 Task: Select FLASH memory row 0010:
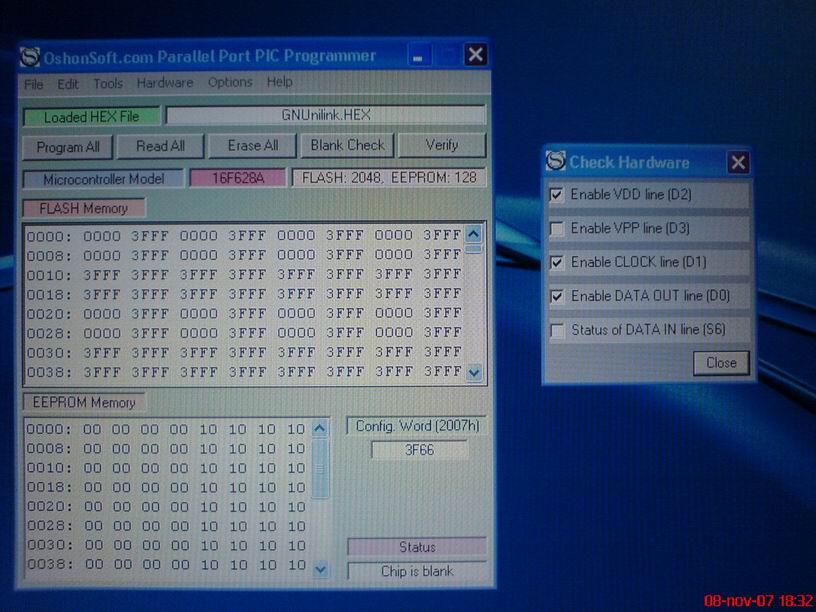[x=244, y=274]
